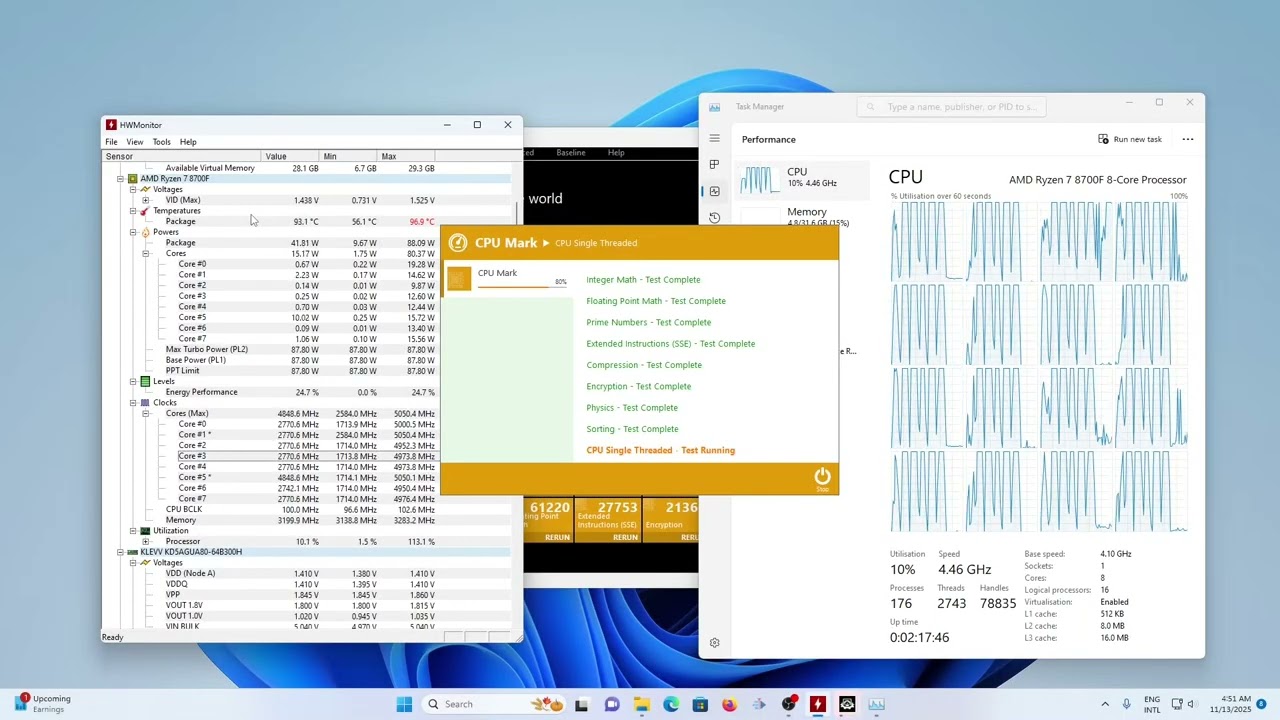Open File Explorer from taskbar
The image size is (1280, 720).
[641, 704]
